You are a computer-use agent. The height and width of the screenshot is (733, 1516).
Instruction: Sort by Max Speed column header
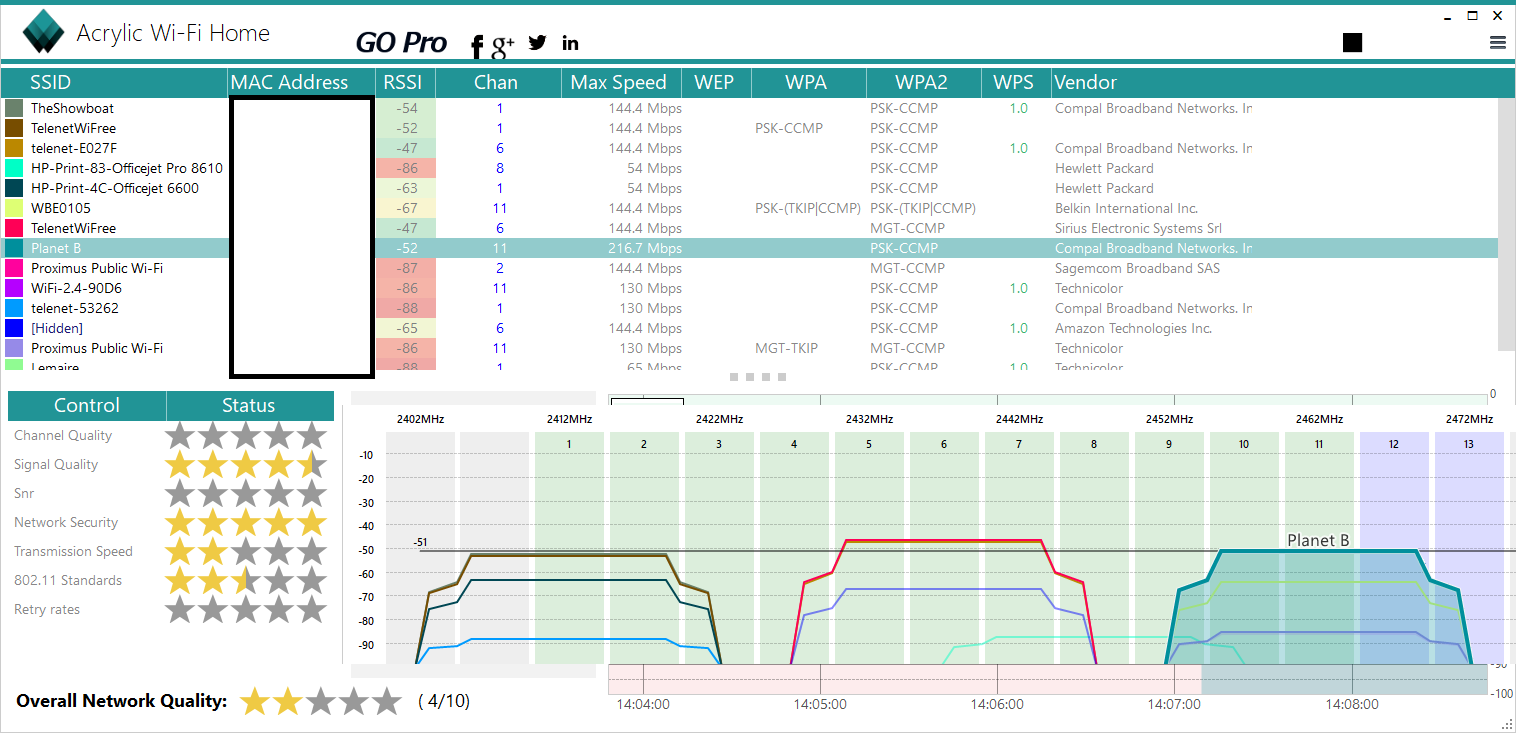[619, 82]
